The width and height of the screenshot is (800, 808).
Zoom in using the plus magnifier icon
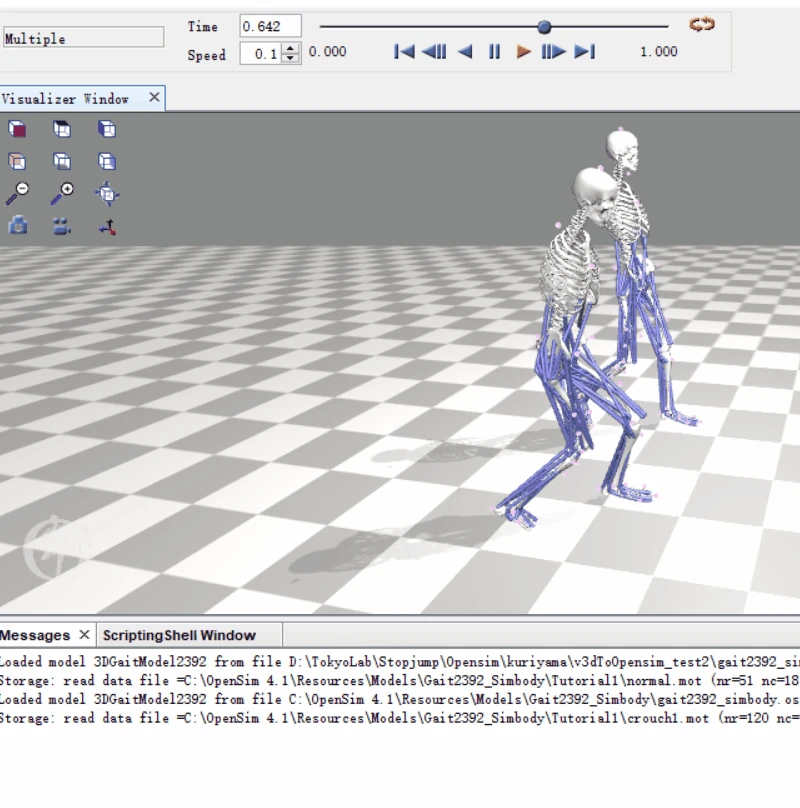point(62,193)
